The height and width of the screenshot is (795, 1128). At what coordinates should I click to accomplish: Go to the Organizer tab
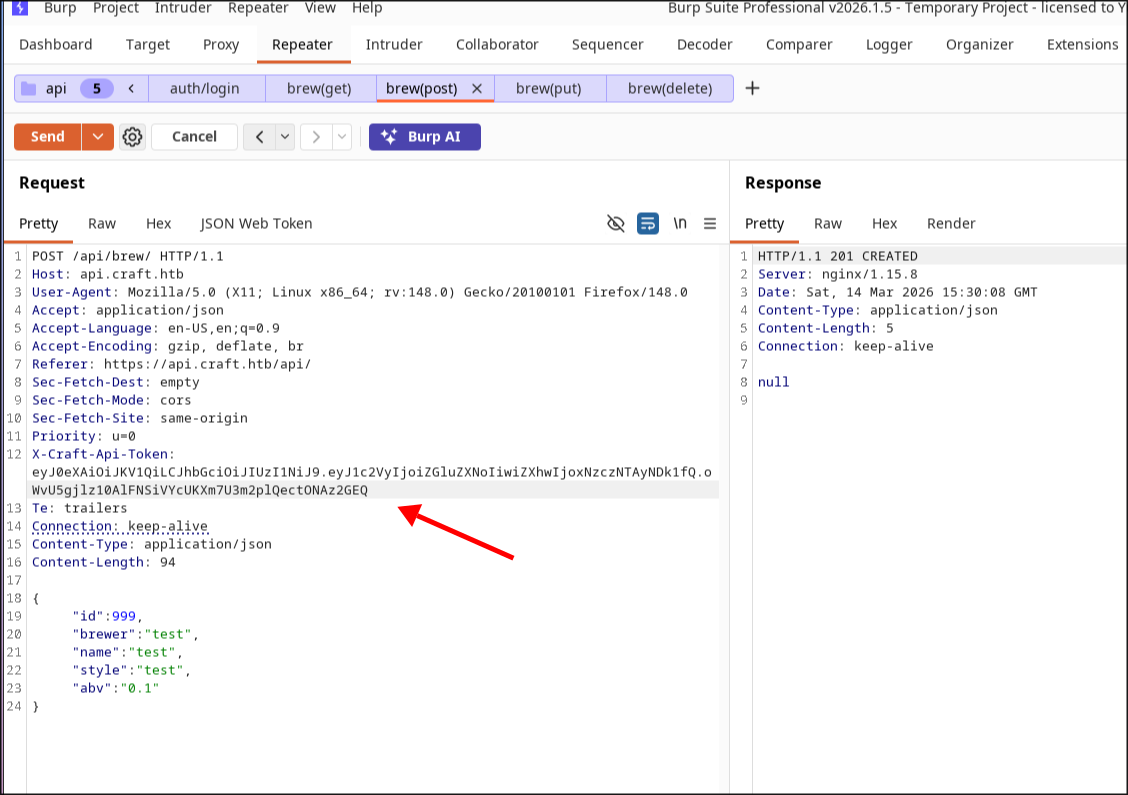coord(980,45)
